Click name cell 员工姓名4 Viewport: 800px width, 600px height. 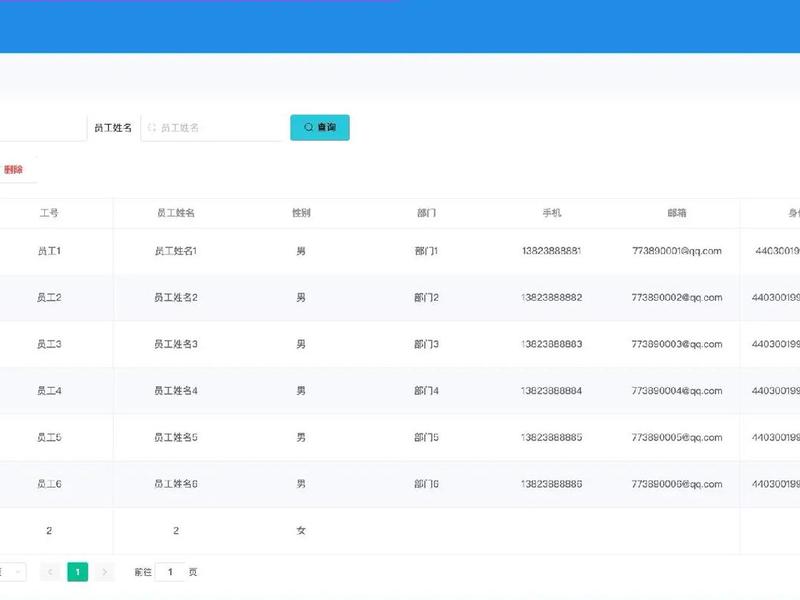pyautogui.click(x=176, y=391)
